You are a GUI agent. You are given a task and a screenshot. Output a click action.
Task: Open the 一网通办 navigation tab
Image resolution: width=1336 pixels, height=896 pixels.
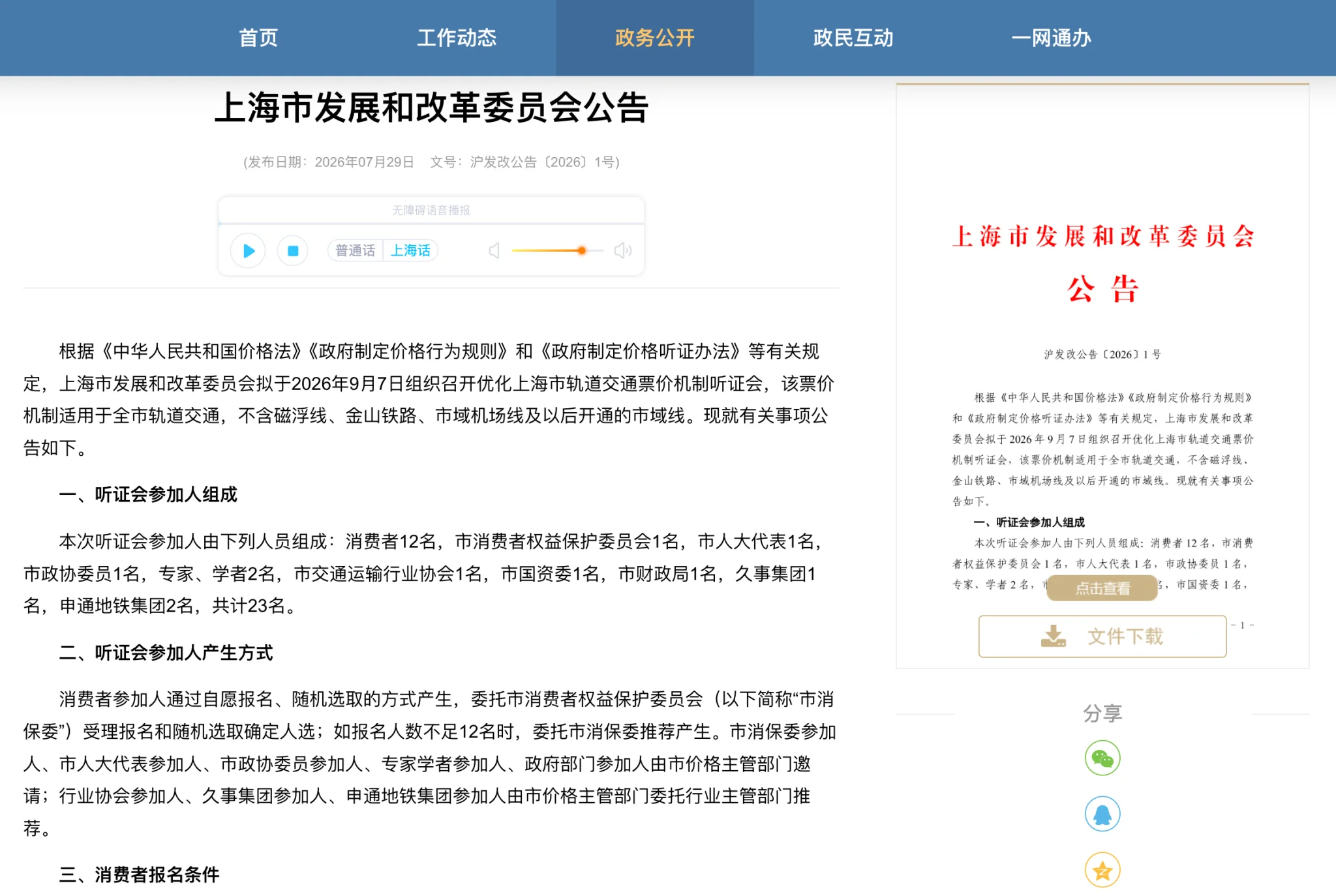(1052, 38)
